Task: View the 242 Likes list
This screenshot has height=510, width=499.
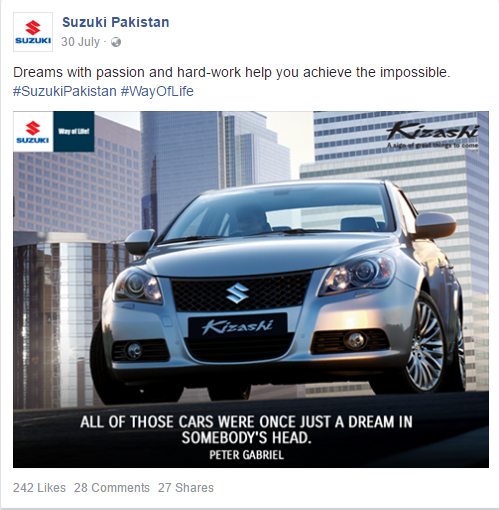Action: 39,488
